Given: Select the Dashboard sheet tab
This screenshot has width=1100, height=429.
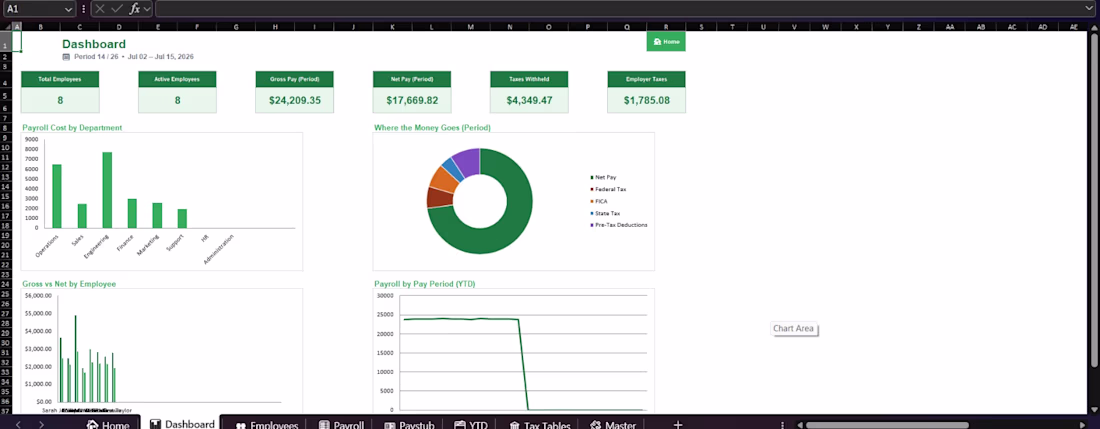Looking at the screenshot, I should [181, 424].
